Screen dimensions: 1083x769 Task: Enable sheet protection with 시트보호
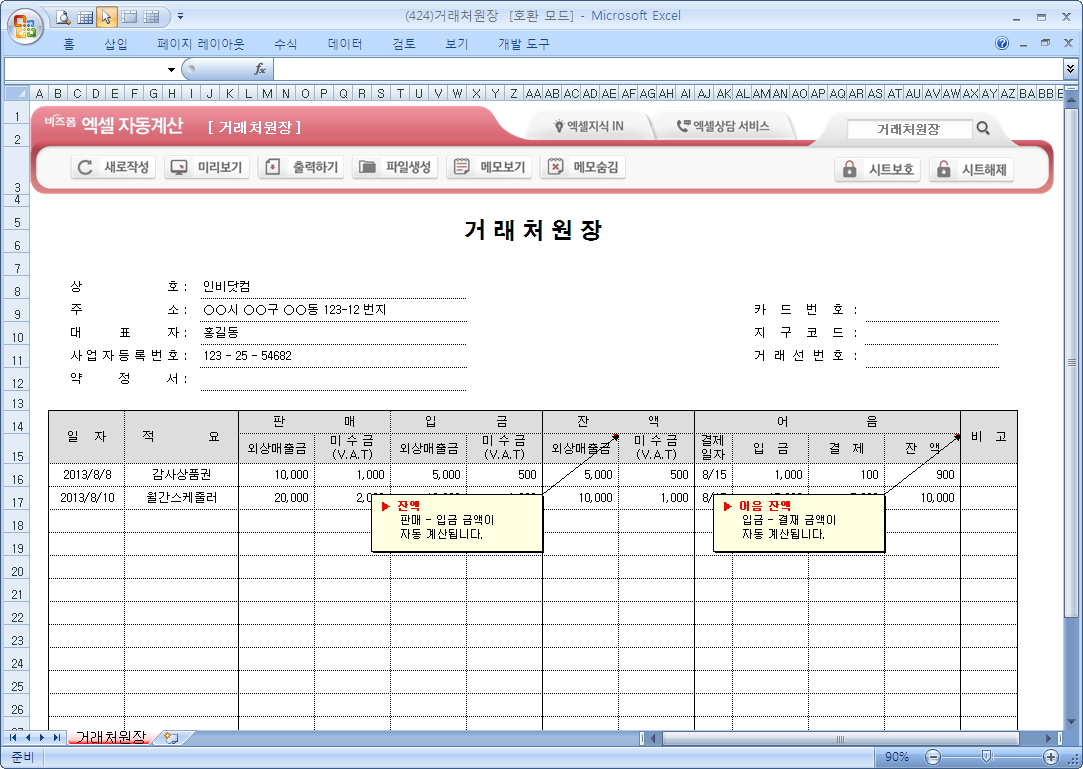877,169
